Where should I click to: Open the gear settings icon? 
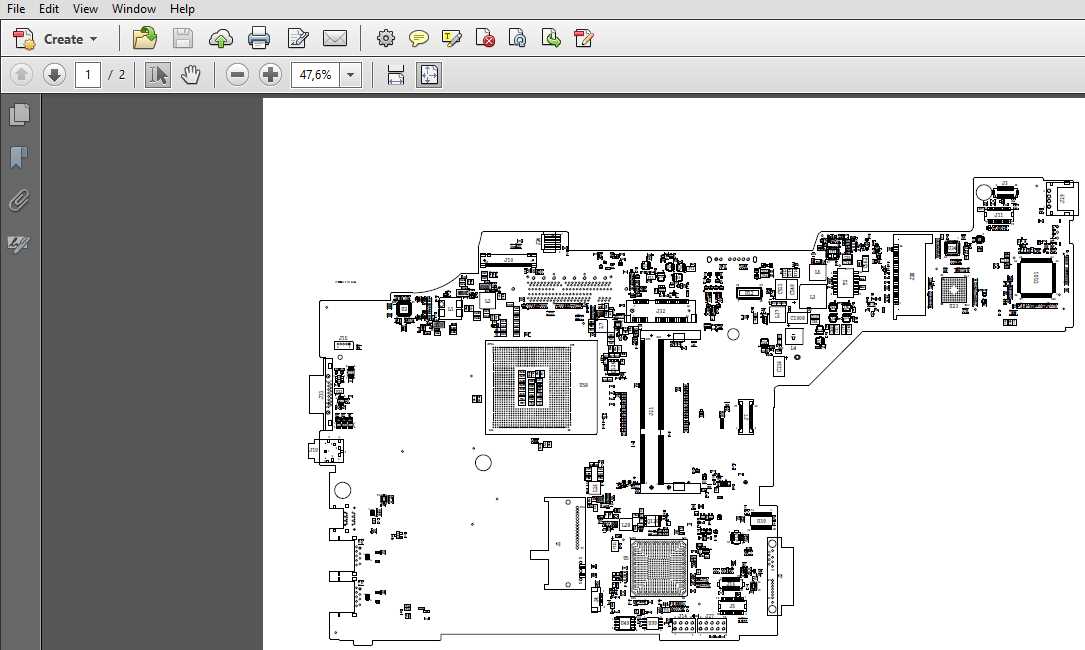click(385, 38)
